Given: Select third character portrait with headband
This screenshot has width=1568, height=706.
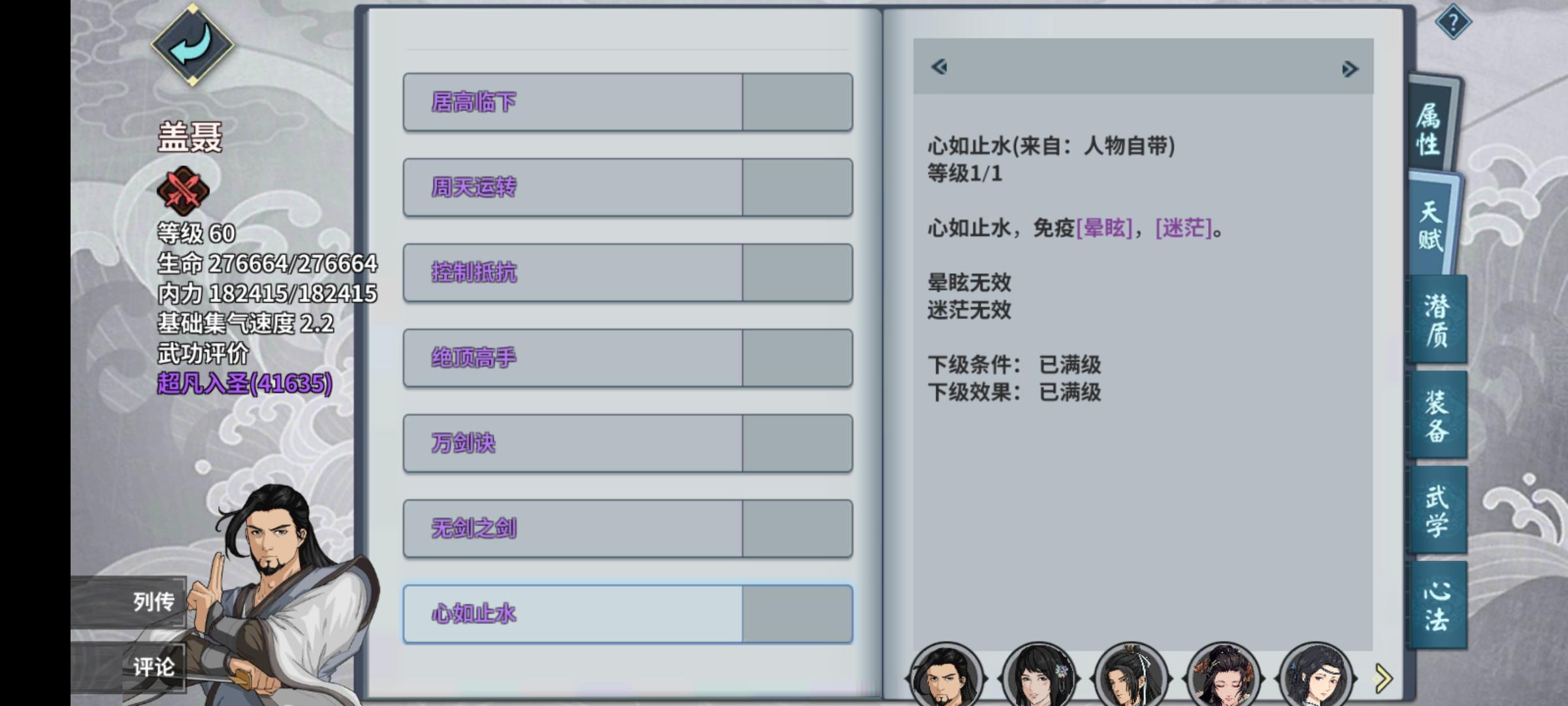Looking at the screenshot, I should pyautogui.click(x=1131, y=675).
